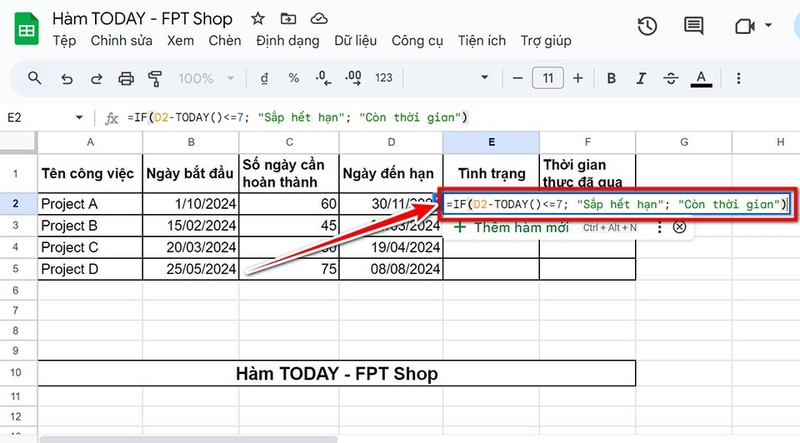Select cell with date 15/02/2024

tap(191, 226)
